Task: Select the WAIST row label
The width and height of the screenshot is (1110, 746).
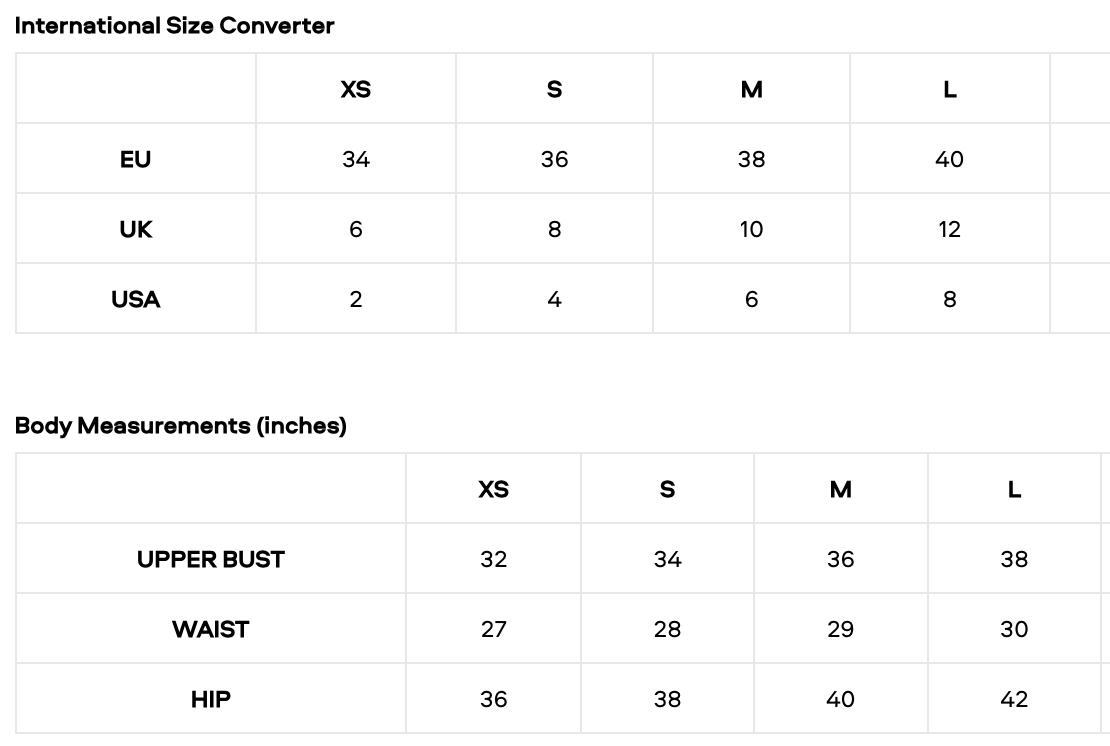Action: pyautogui.click(x=211, y=629)
